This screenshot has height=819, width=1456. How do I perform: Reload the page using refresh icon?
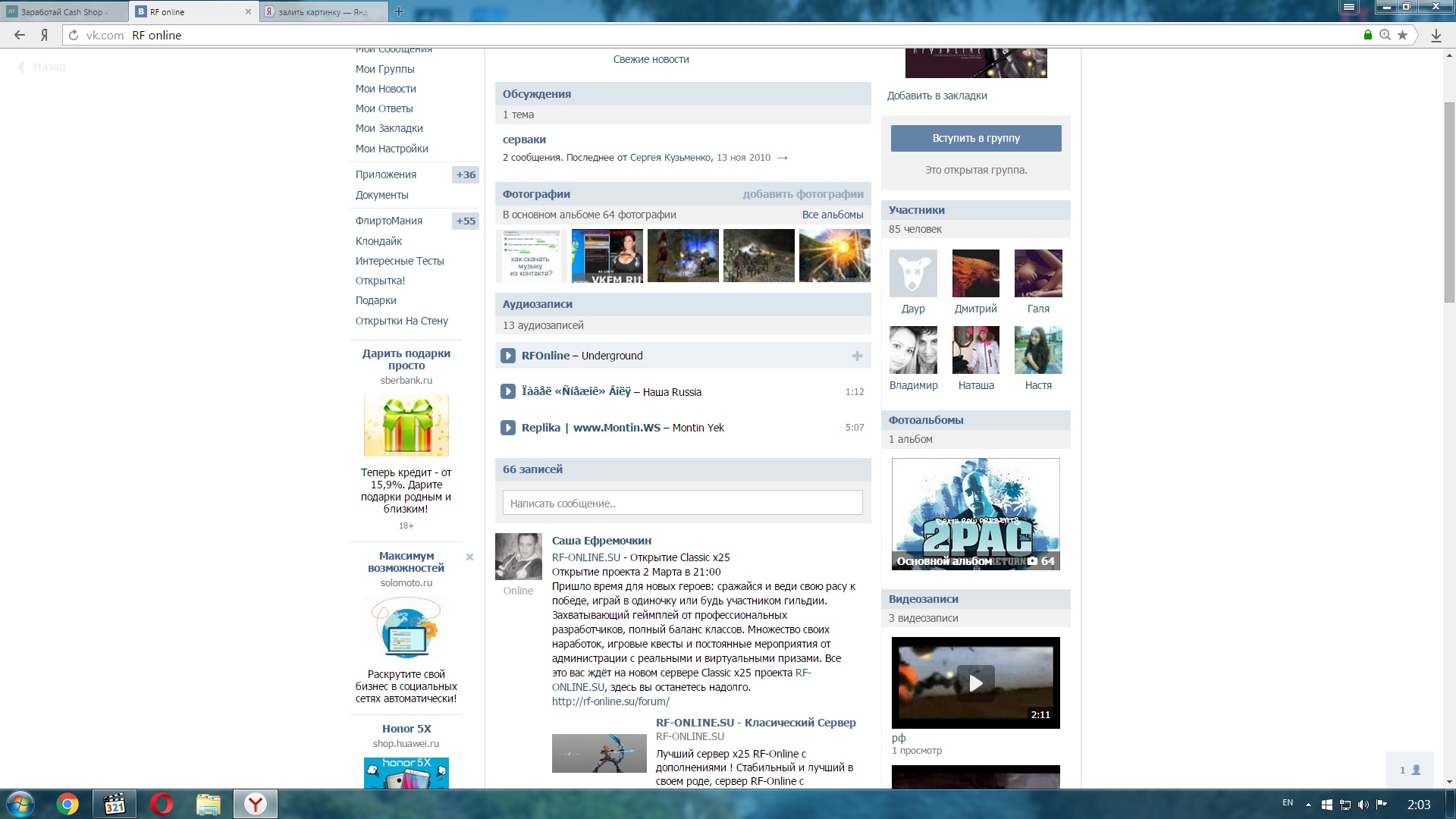tap(74, 35)
